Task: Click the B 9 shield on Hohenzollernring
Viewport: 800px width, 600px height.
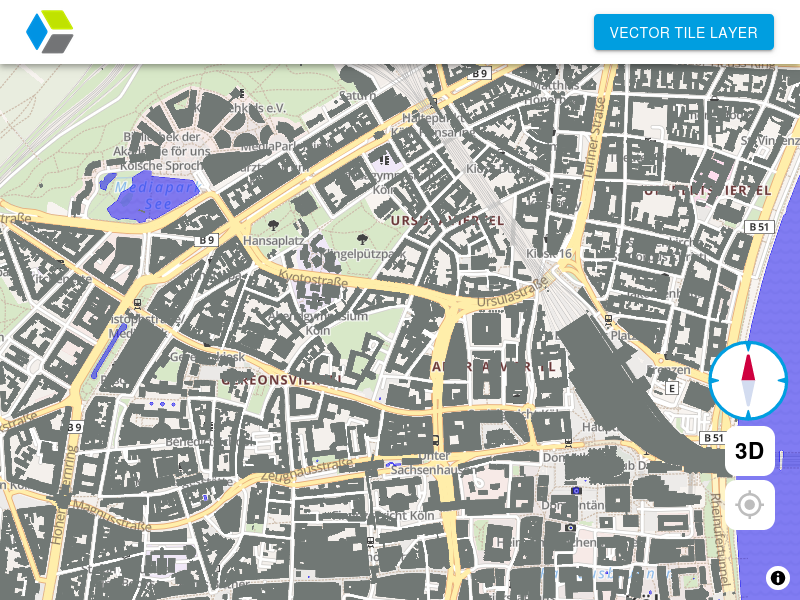Action: tap(75, 427)
